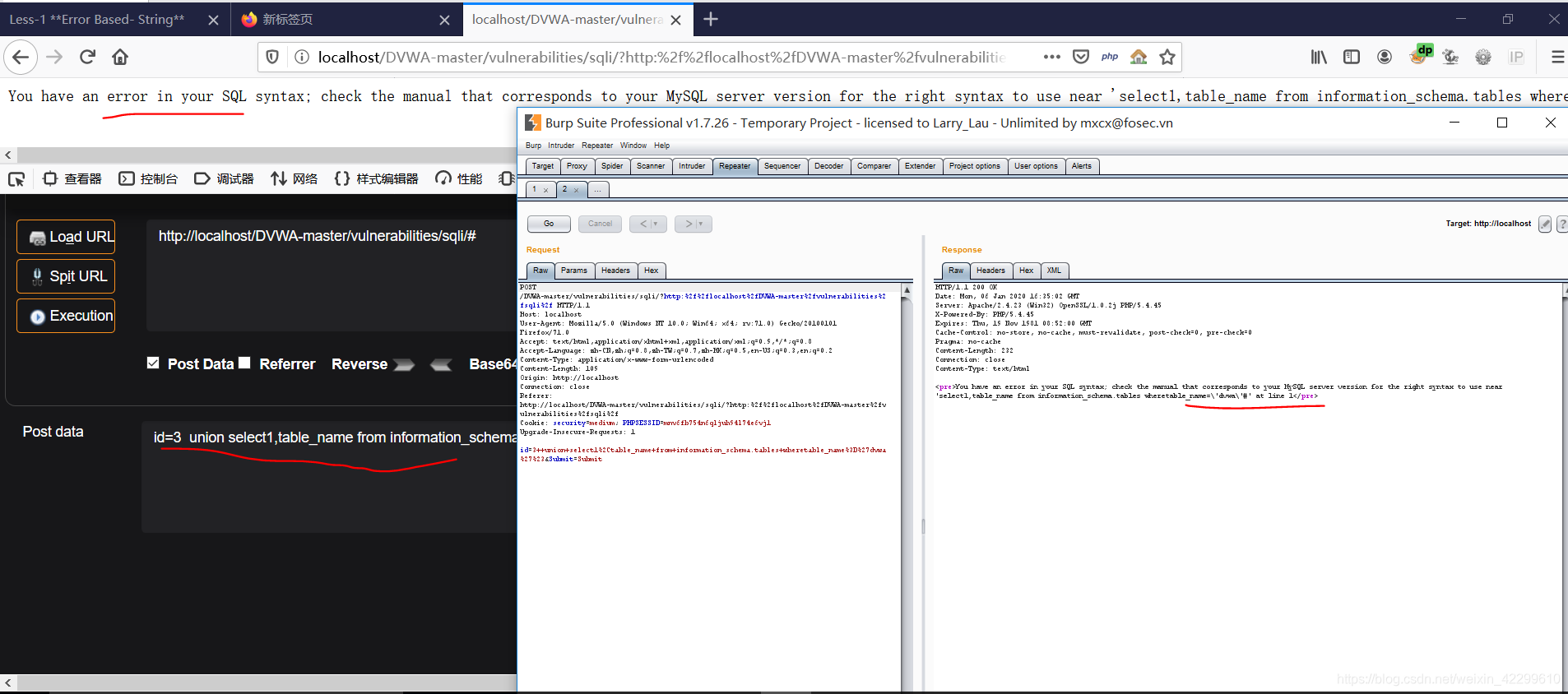Select Repeater request tab 1

coord(540,189)
